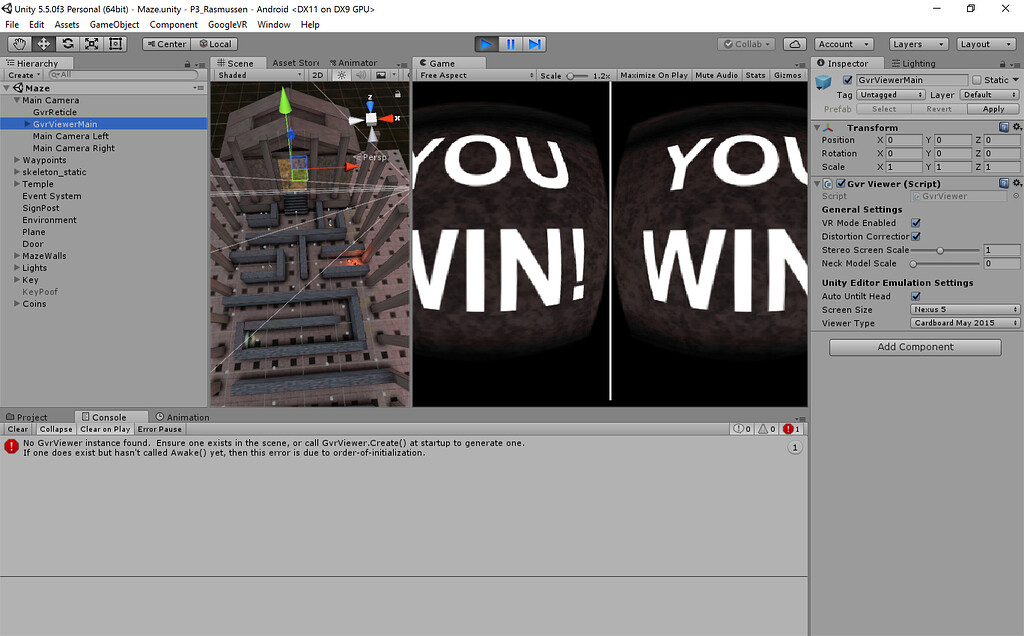The image size is (1024, 636).
Task: Open the Screen Size dropdown showing Nexus 5
Action: pos(963,309)
